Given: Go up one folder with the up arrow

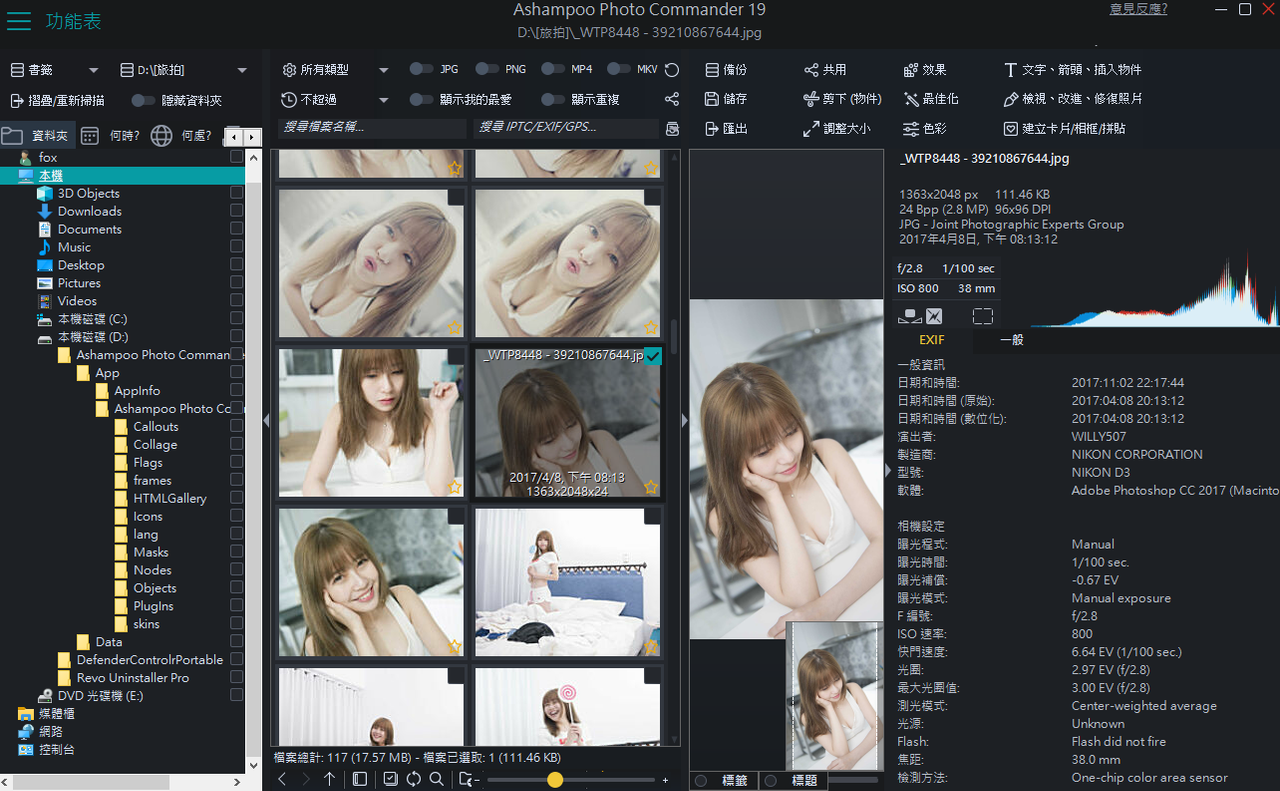Looking at the screenshot, I should point(329,779).
